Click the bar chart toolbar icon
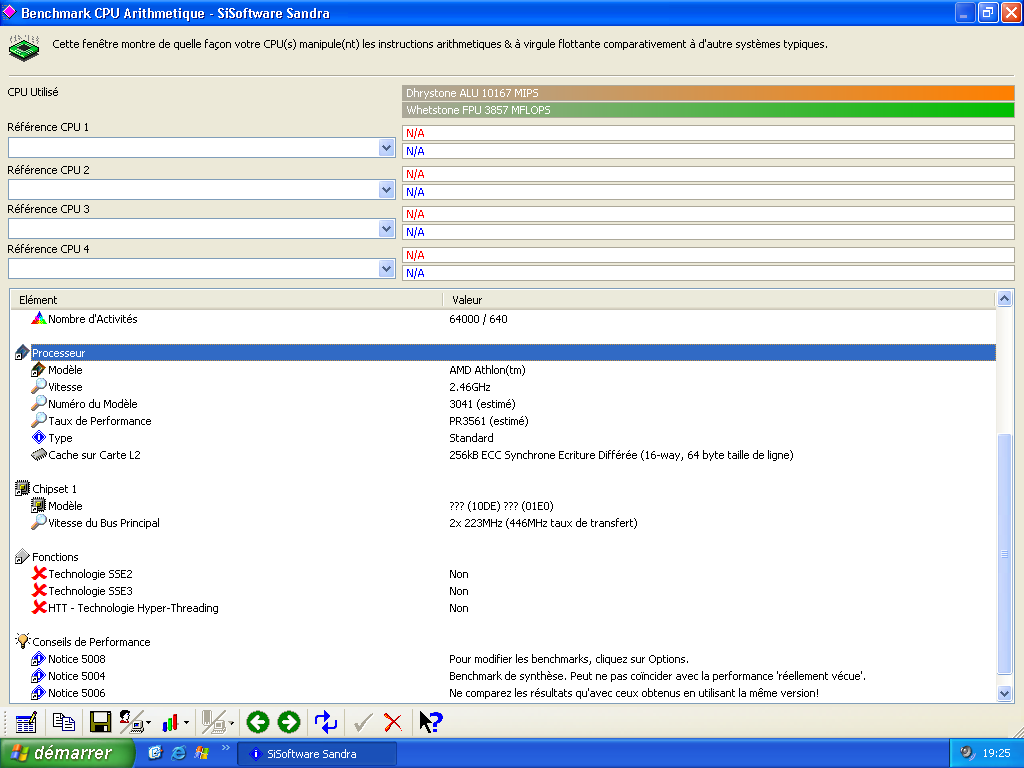The height and width of the screenshot is (768, 1024). (x=170, y=722)
